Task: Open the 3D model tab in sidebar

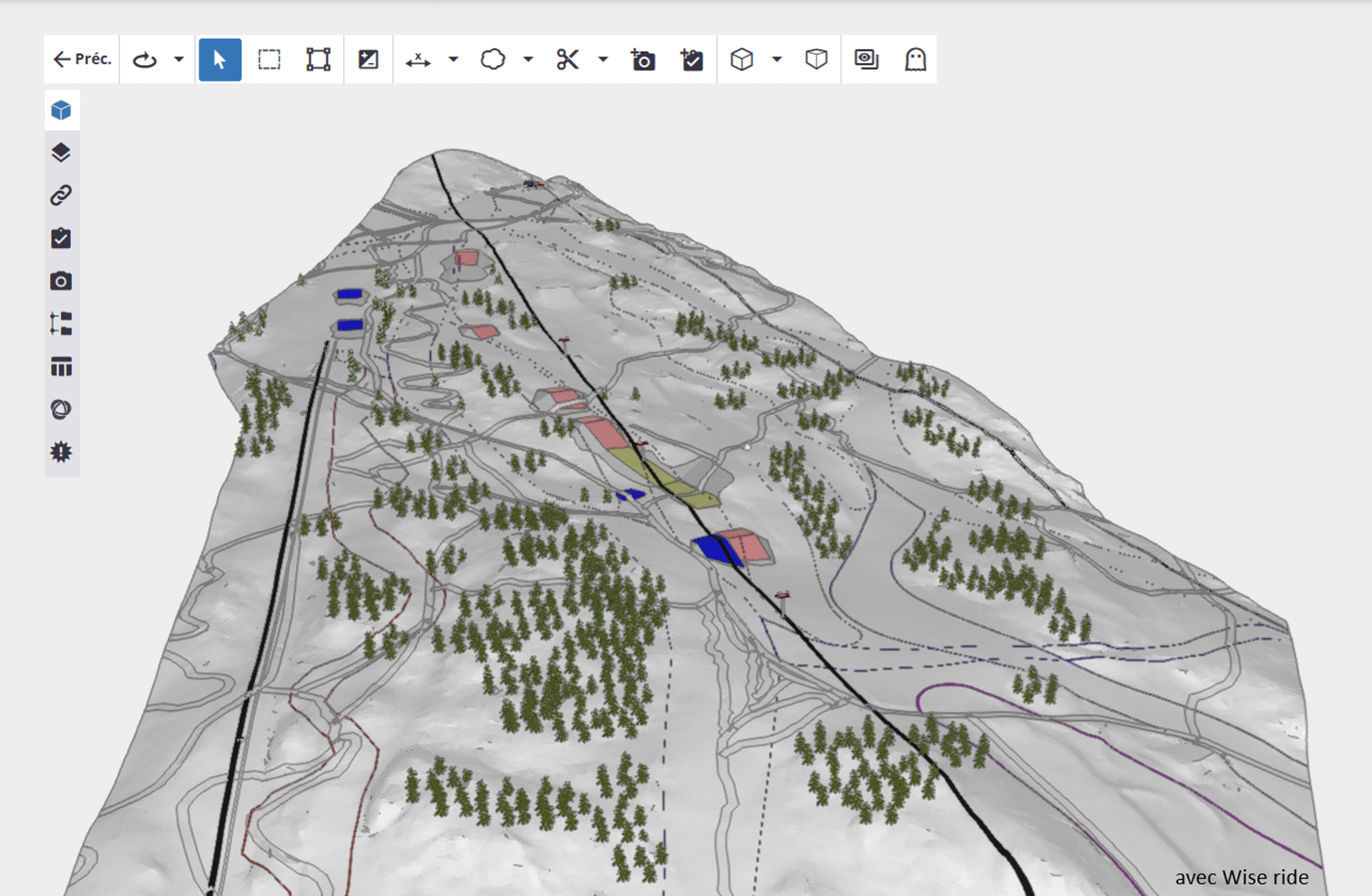Action: pyautogui.click(x=61, y=110)
